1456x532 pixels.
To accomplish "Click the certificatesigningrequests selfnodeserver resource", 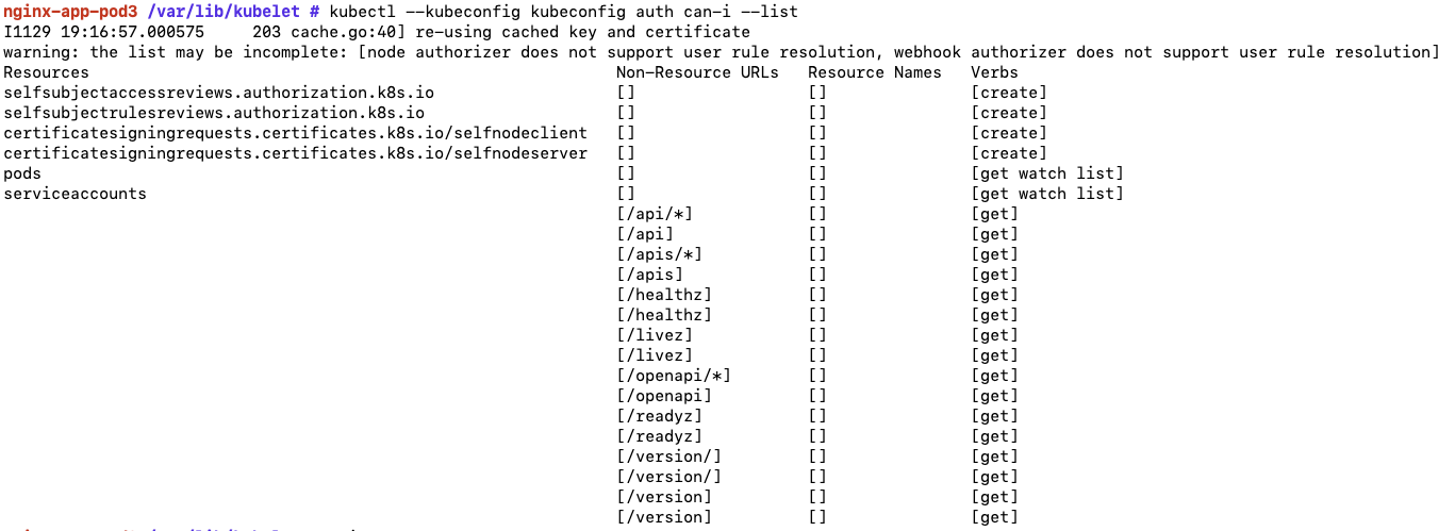I will [x=295, y=153].
